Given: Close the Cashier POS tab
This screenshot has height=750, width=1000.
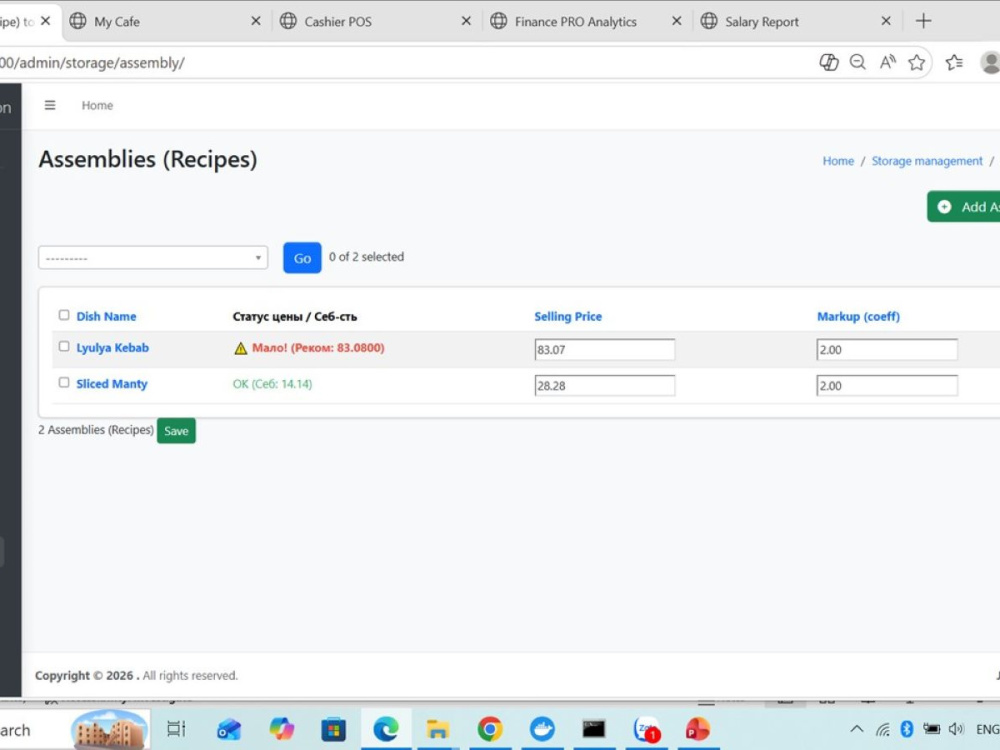Looking at the screenshot, I should click(x=466, y=21).
